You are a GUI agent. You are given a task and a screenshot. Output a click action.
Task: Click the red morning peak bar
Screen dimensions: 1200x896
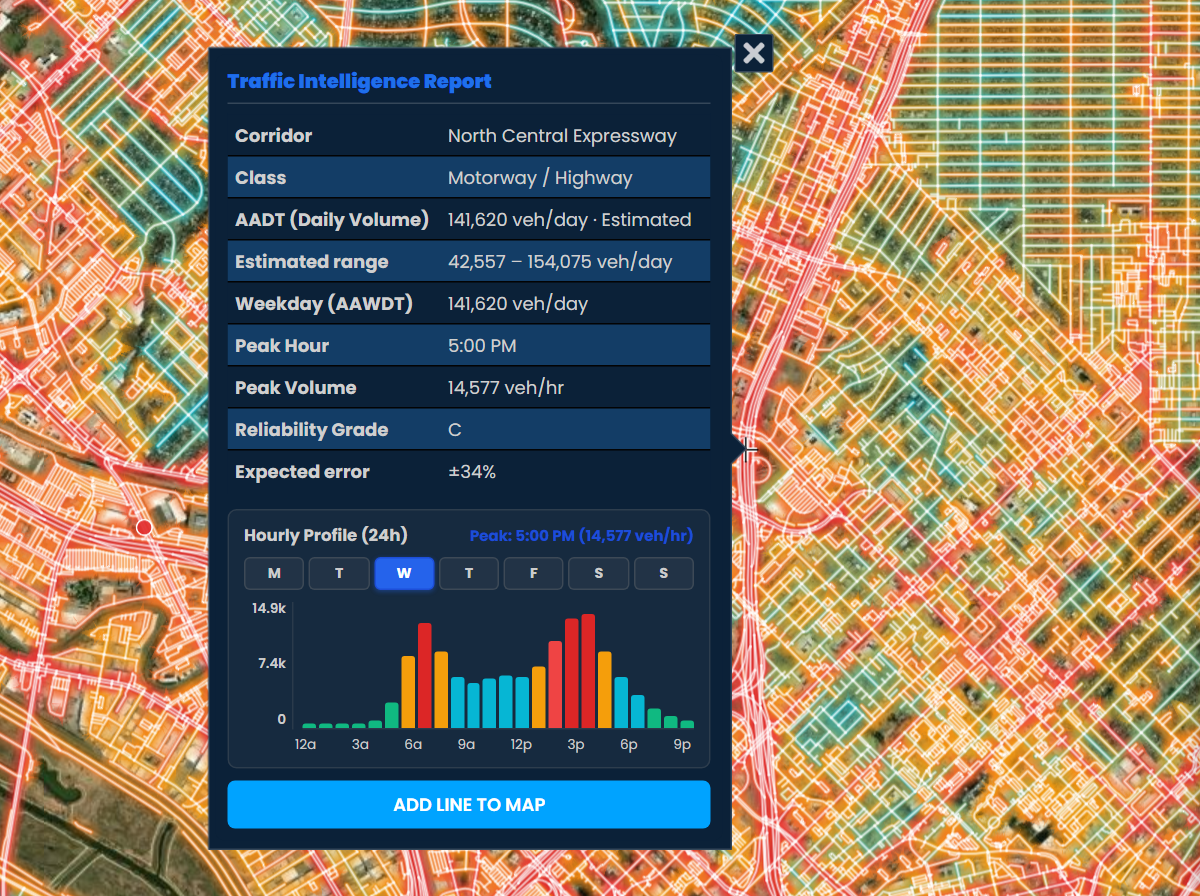point(424,675)
